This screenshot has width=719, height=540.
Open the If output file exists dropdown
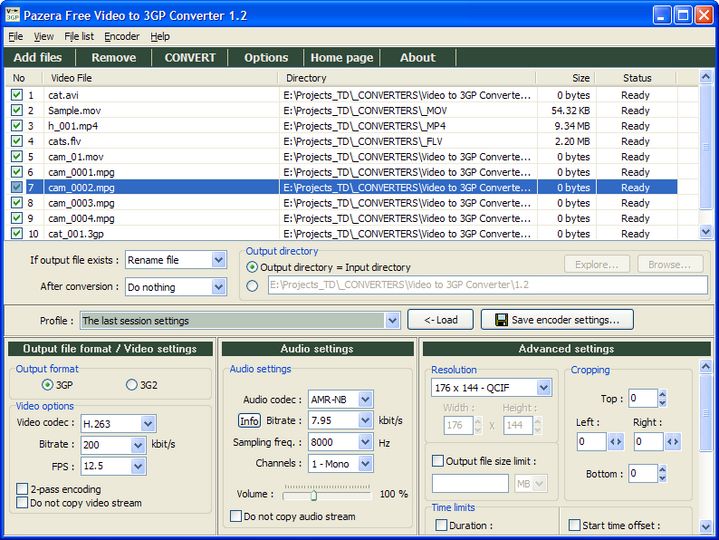coord(219,260)
